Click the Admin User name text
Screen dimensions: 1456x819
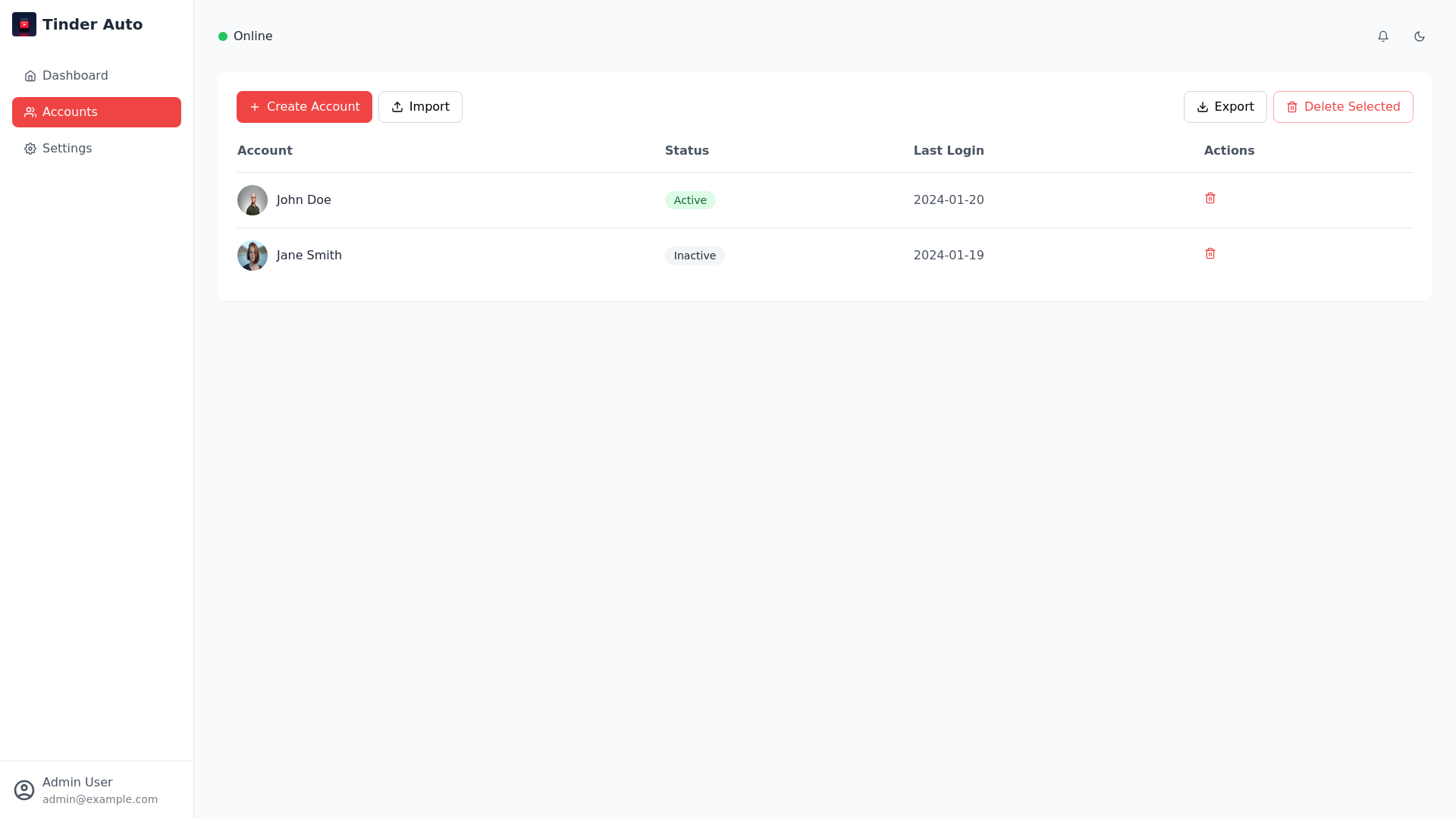click(77, 783)
